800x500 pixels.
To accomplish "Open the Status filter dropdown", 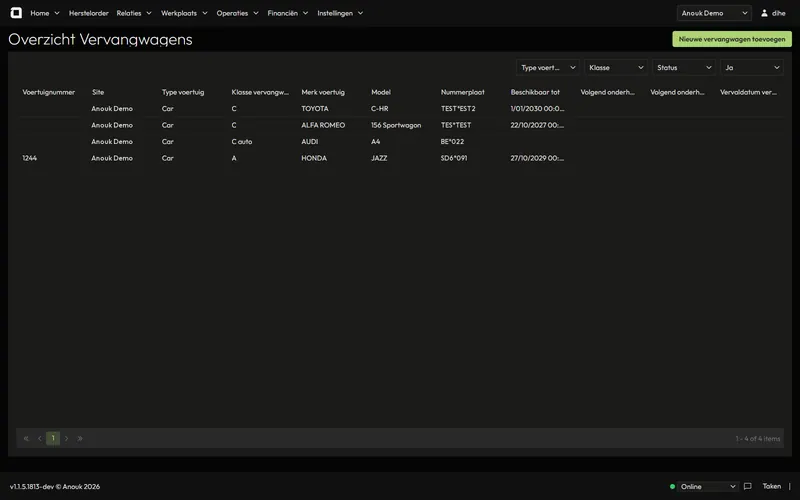I will [x=684, y=67].
